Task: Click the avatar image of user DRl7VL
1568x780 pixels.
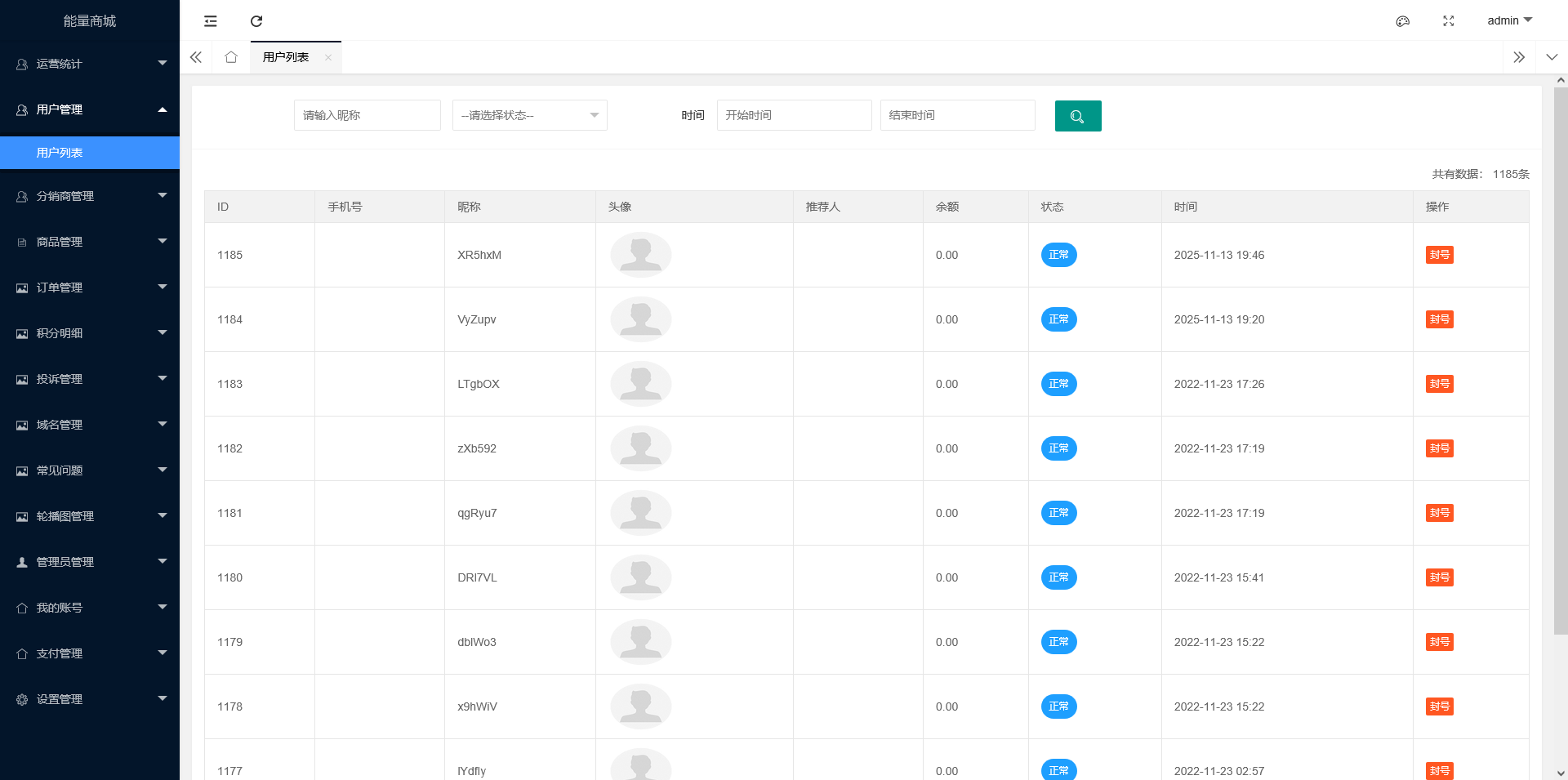Action: 641,577
